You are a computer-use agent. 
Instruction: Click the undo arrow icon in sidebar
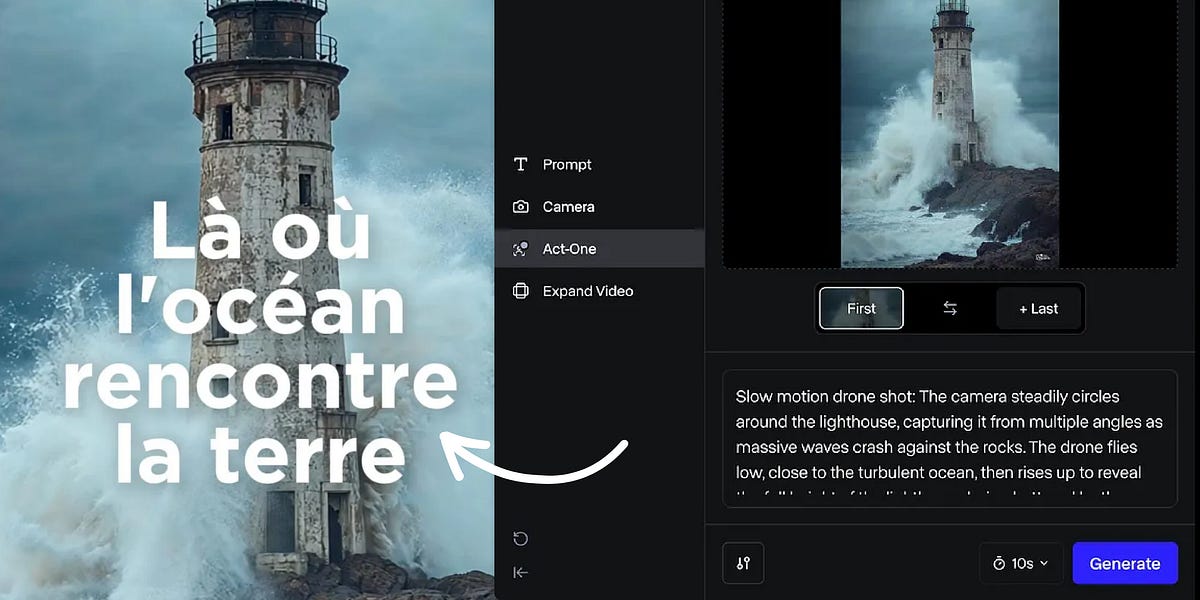point(520,539)
